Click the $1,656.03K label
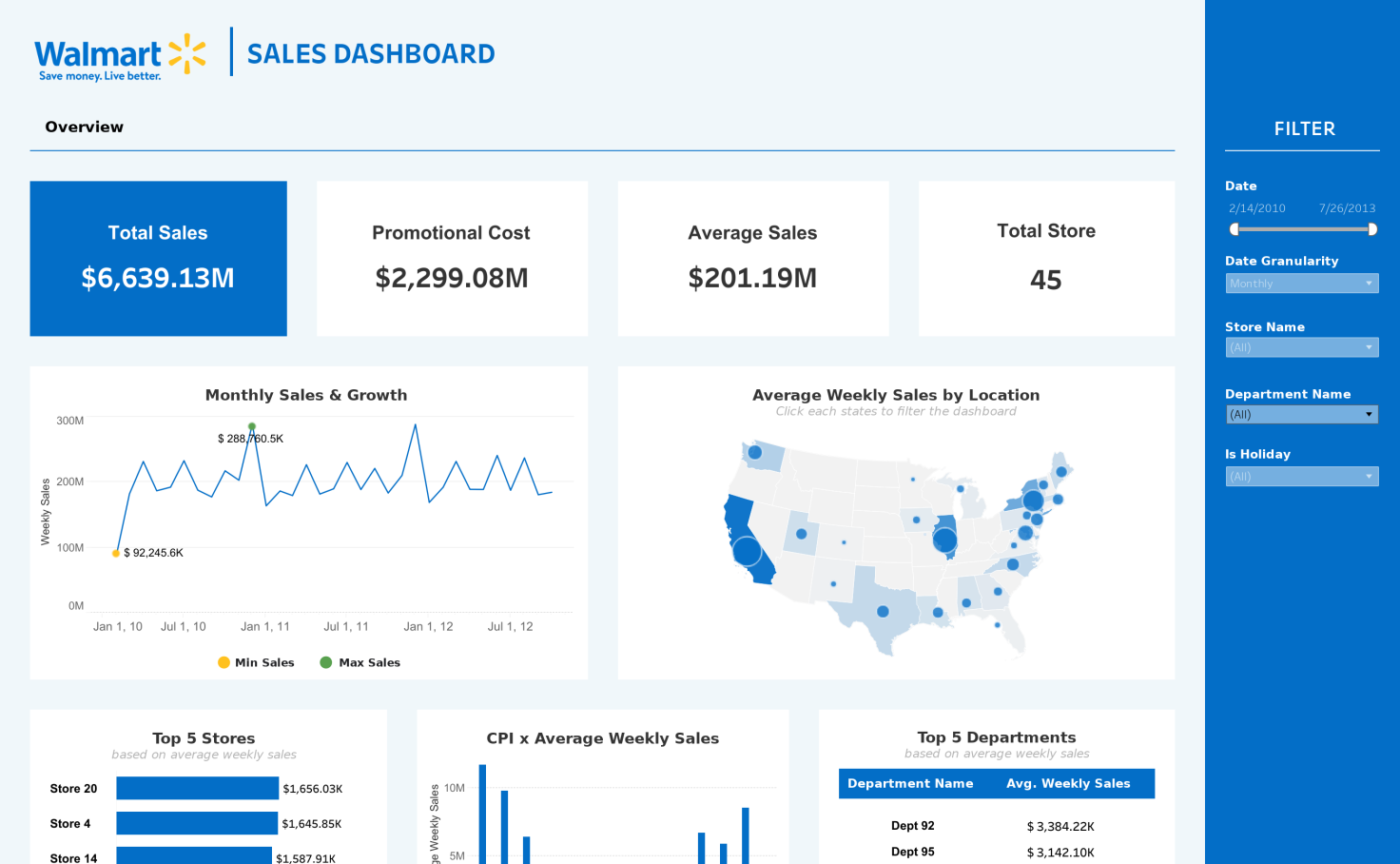This screenshot has height=864, width=1400. coord(313,789)
